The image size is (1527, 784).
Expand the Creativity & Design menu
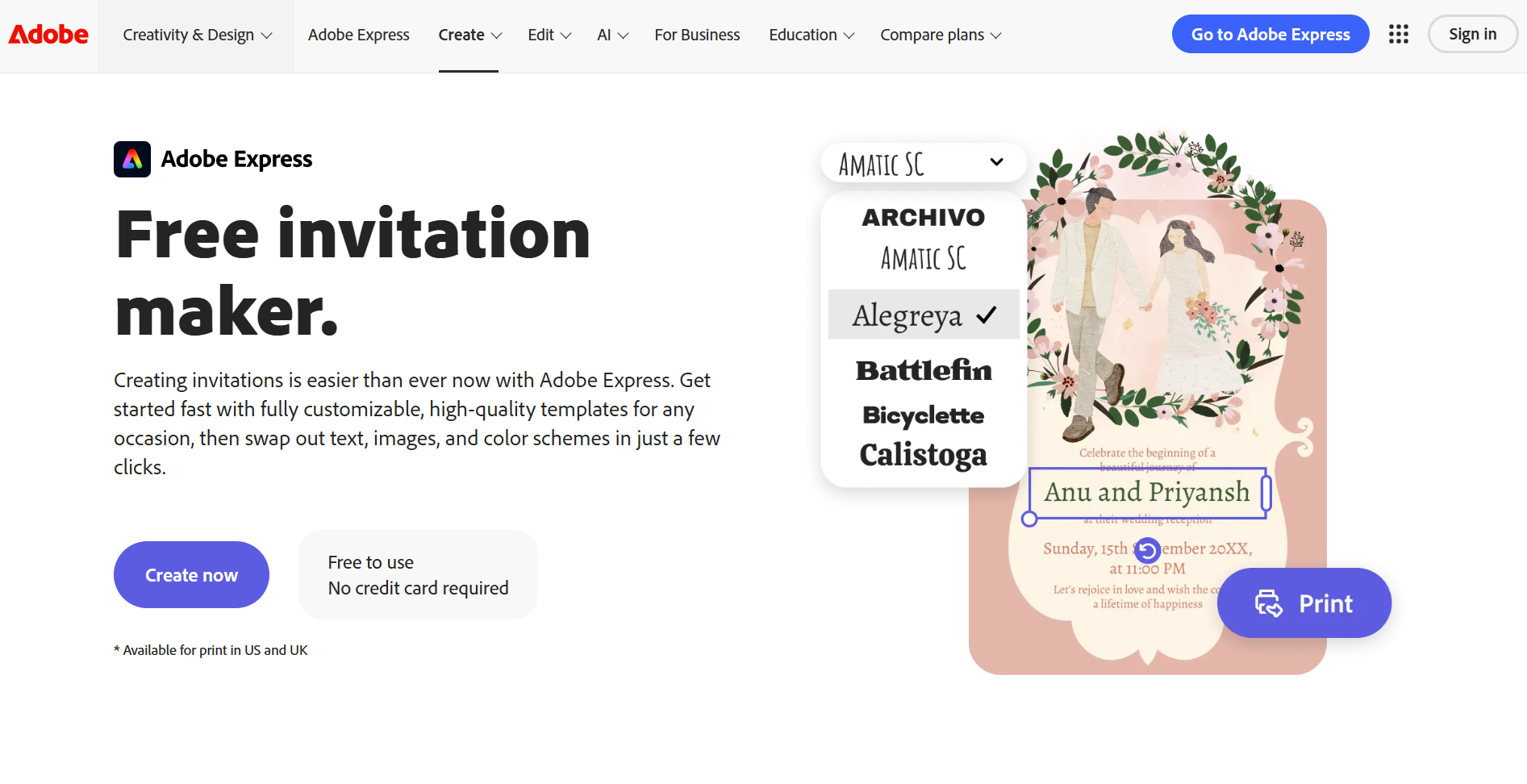(198, 35)
